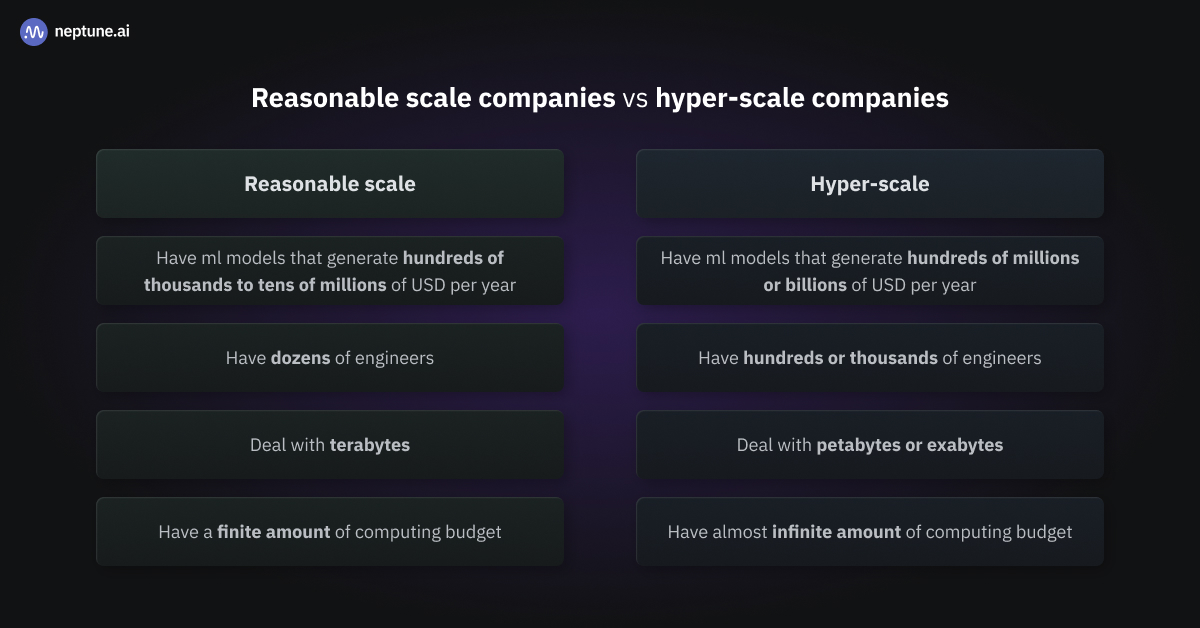
Task: Click the "Deal with petabytes or exabytes" card
Action: [x=869, y=445]
